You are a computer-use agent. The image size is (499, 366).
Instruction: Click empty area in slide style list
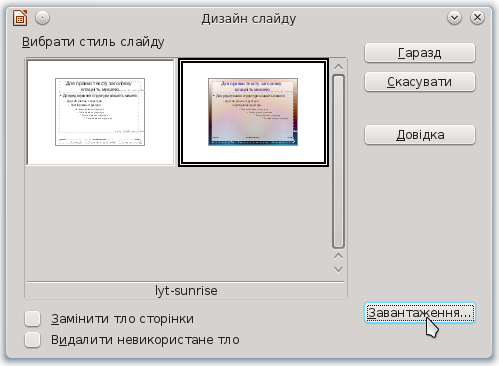click(178, 223)
